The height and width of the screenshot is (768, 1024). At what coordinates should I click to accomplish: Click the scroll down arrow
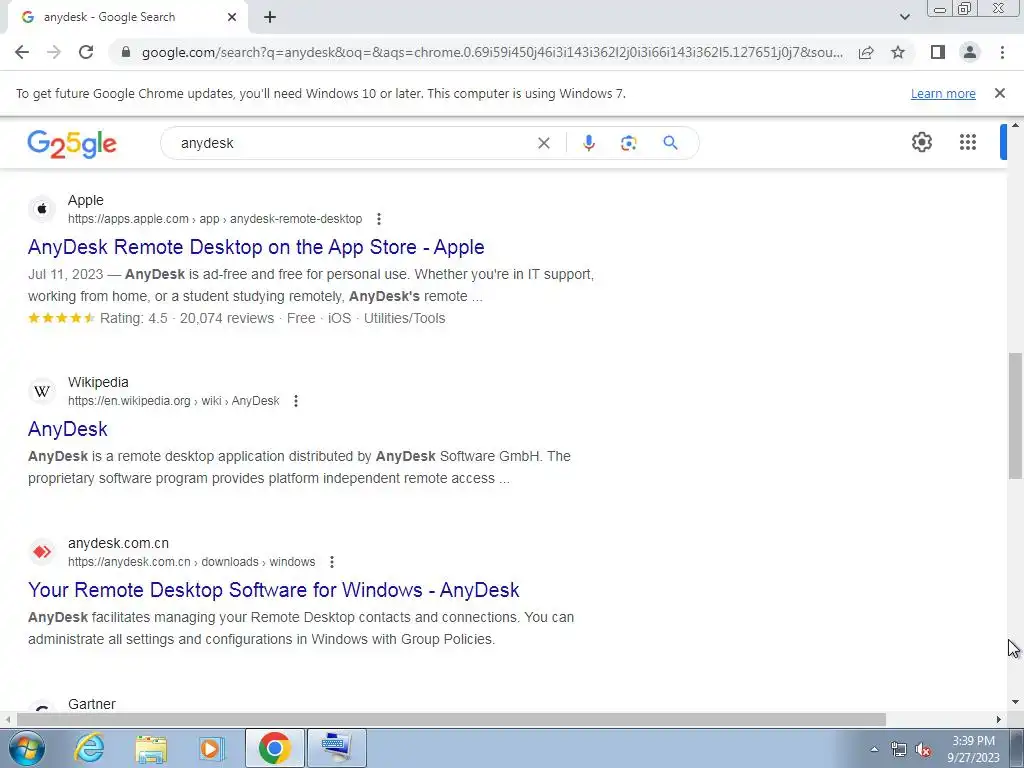pos(1015,702)
